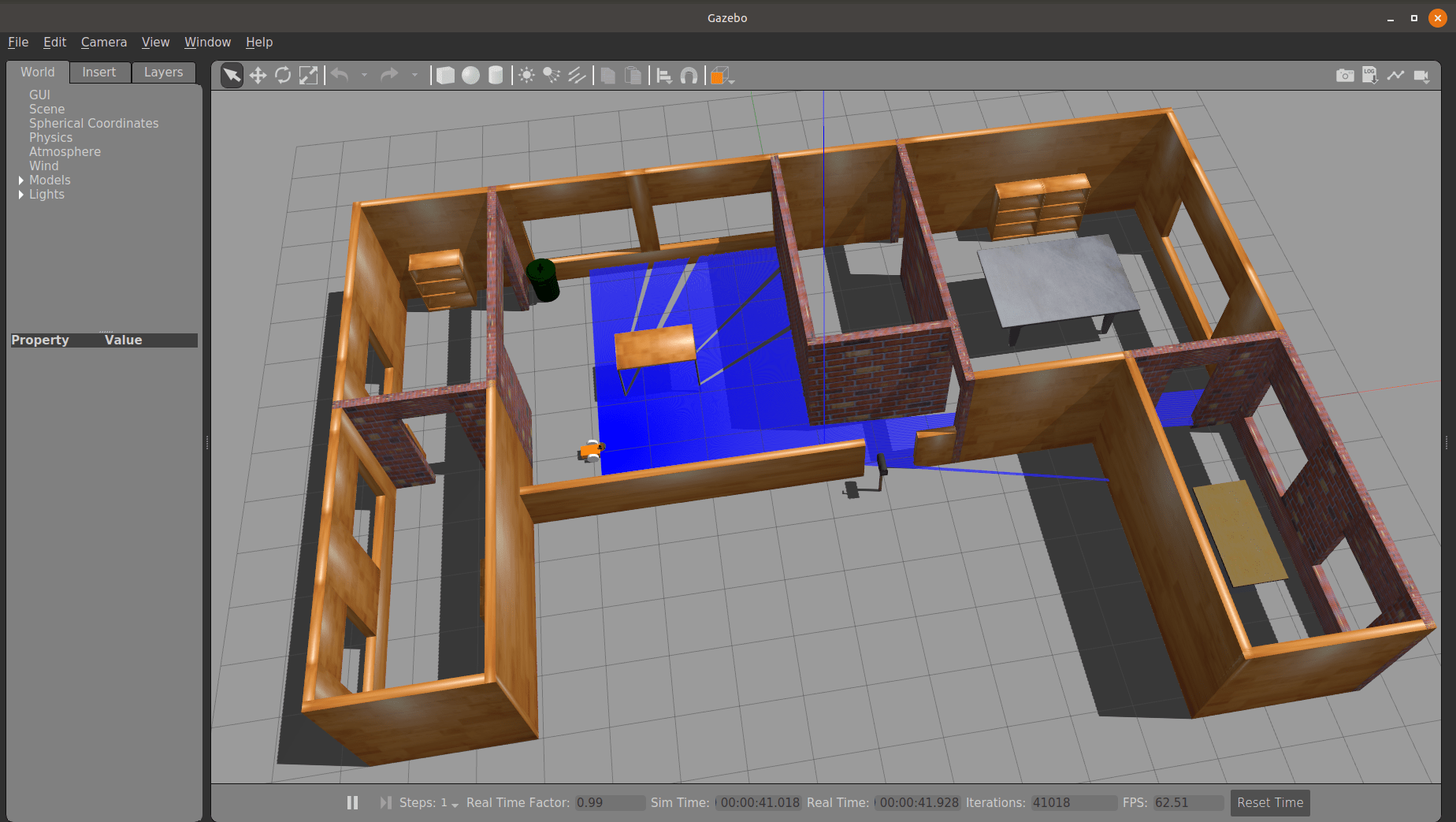The height and width of the screenshot is (822, 1456).
Task: Open the data logger icon
Action: click(1370, 75)
